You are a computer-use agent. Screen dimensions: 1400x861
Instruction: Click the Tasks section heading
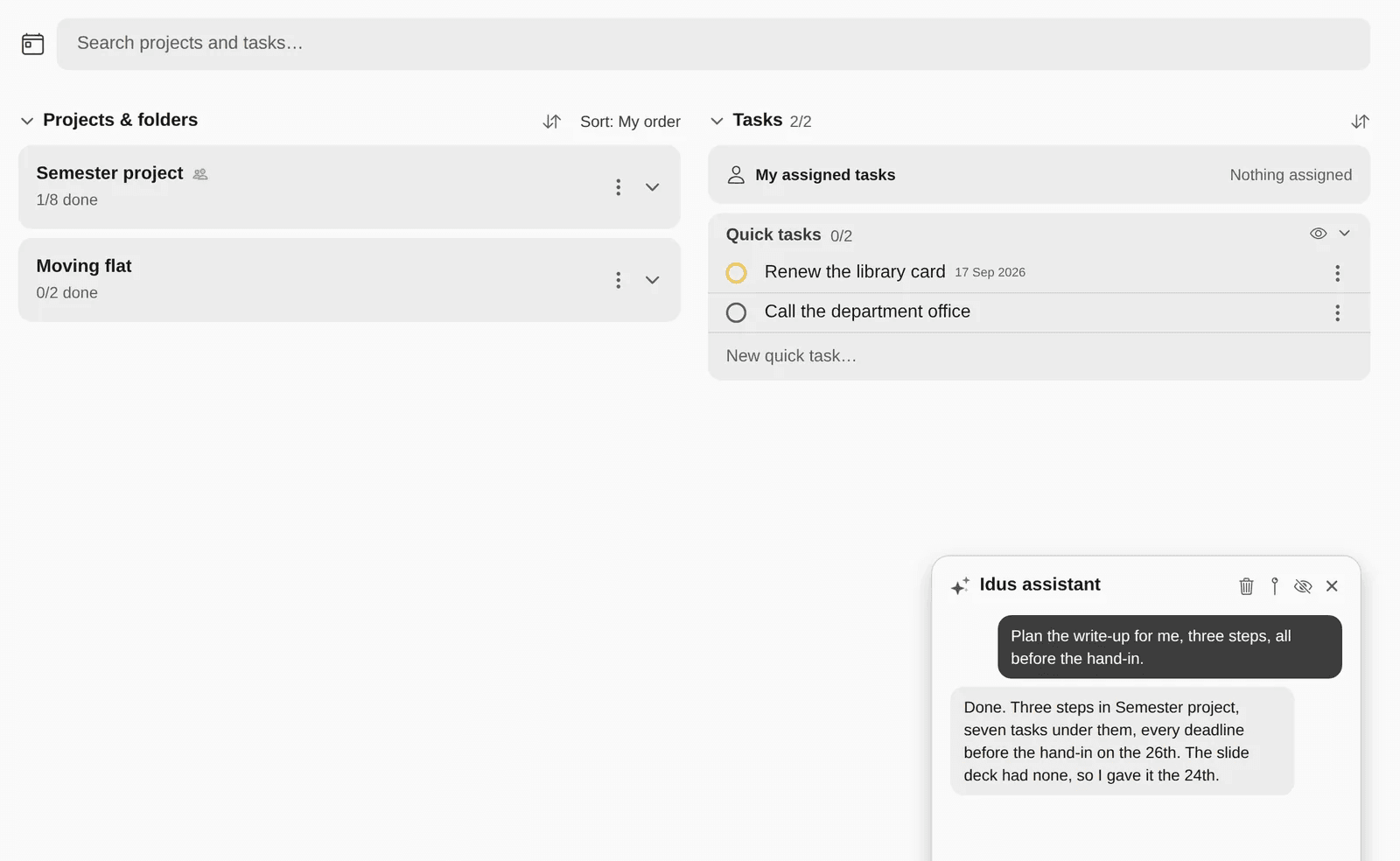758,120
